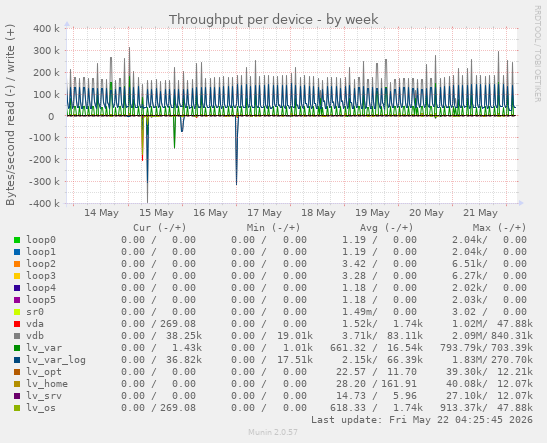Click the vdb max value '840.31k'
This screenshot has height=443, width=547.
(512, 336)
